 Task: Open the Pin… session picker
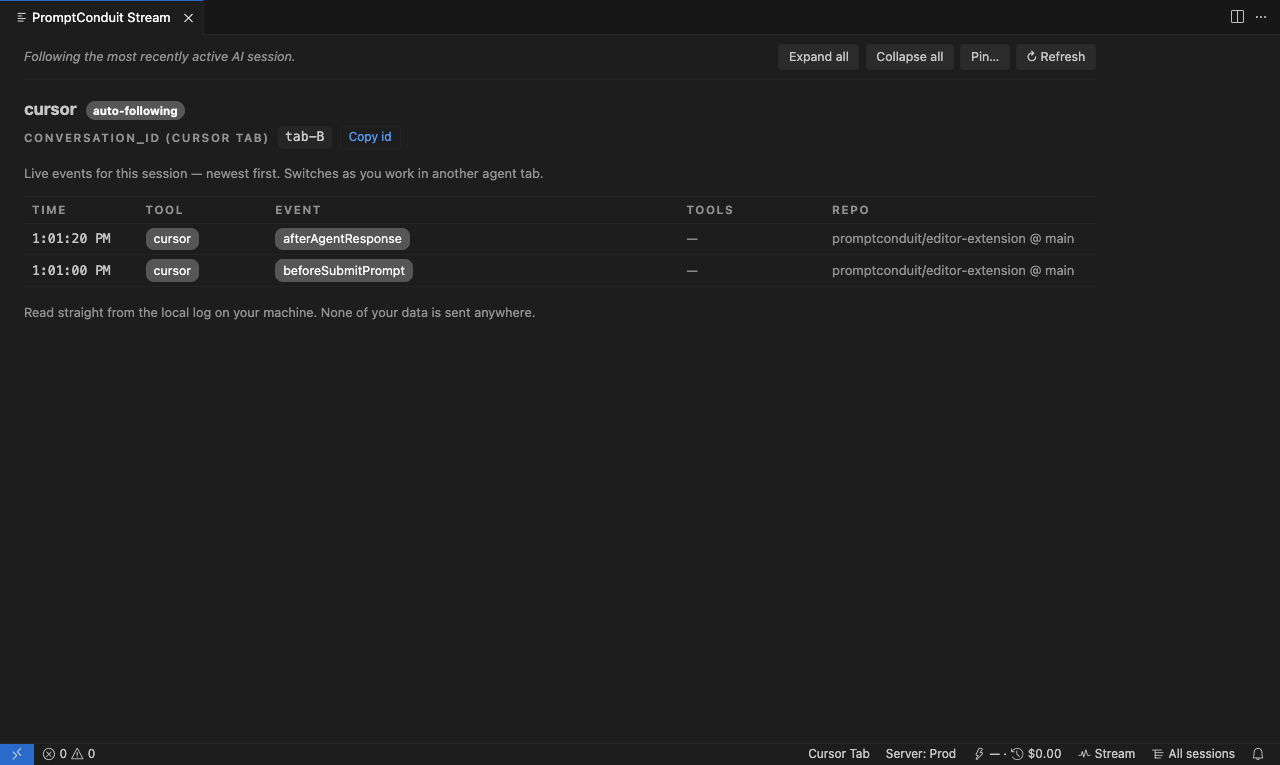[x=984, y=57]
